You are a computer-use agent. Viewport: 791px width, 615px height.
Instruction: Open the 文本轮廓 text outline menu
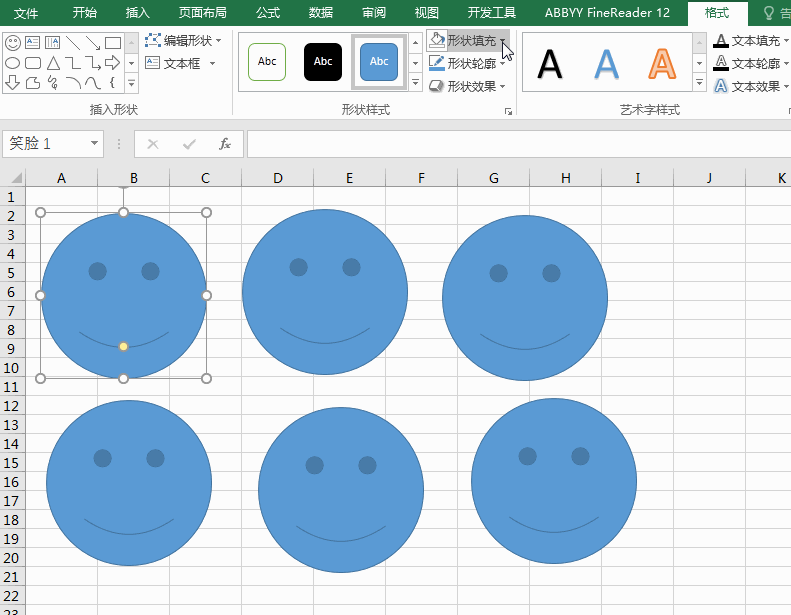click(x=751, y=64)
